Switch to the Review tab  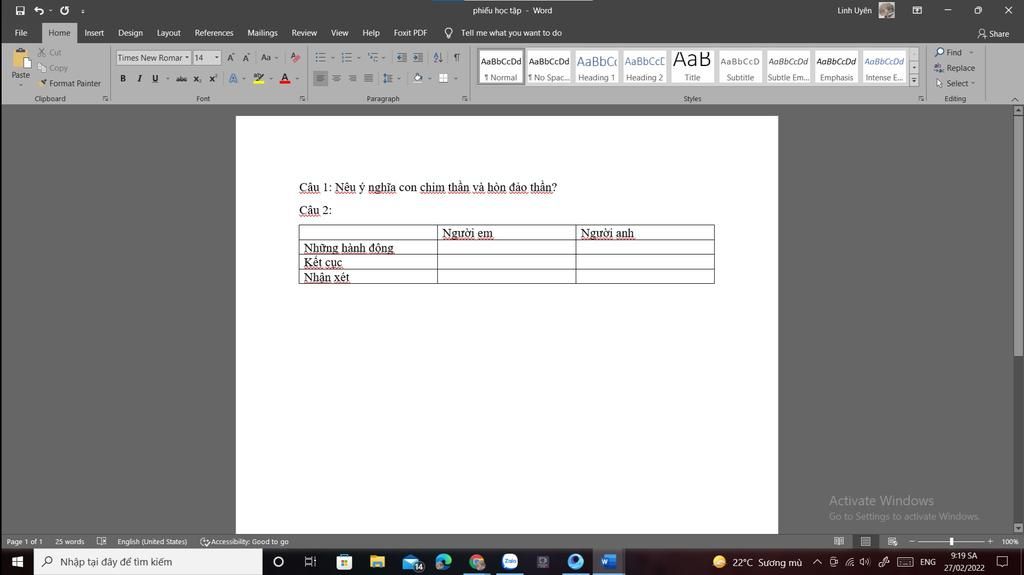304,33
